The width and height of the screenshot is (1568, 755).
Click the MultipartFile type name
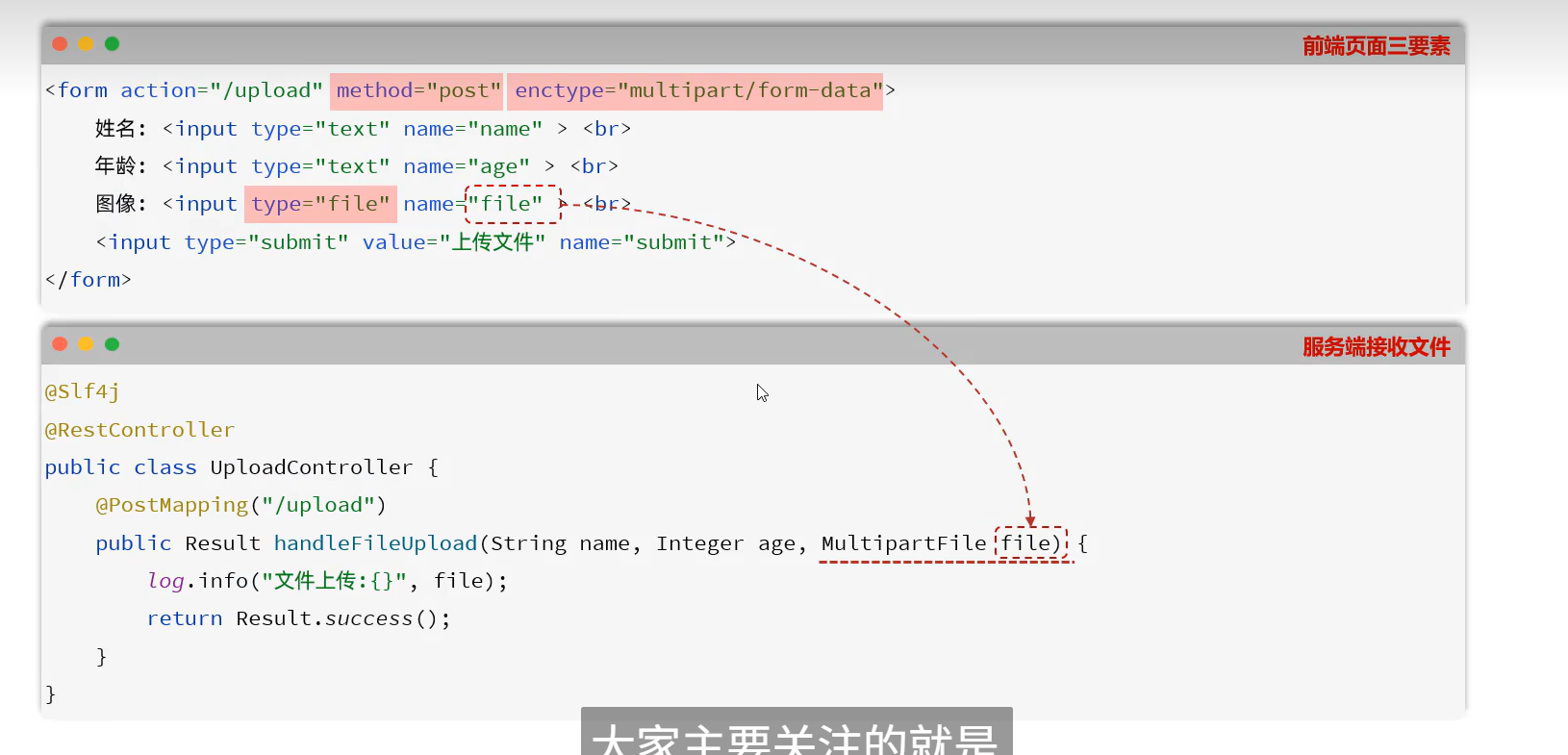(x=904, y=543)
